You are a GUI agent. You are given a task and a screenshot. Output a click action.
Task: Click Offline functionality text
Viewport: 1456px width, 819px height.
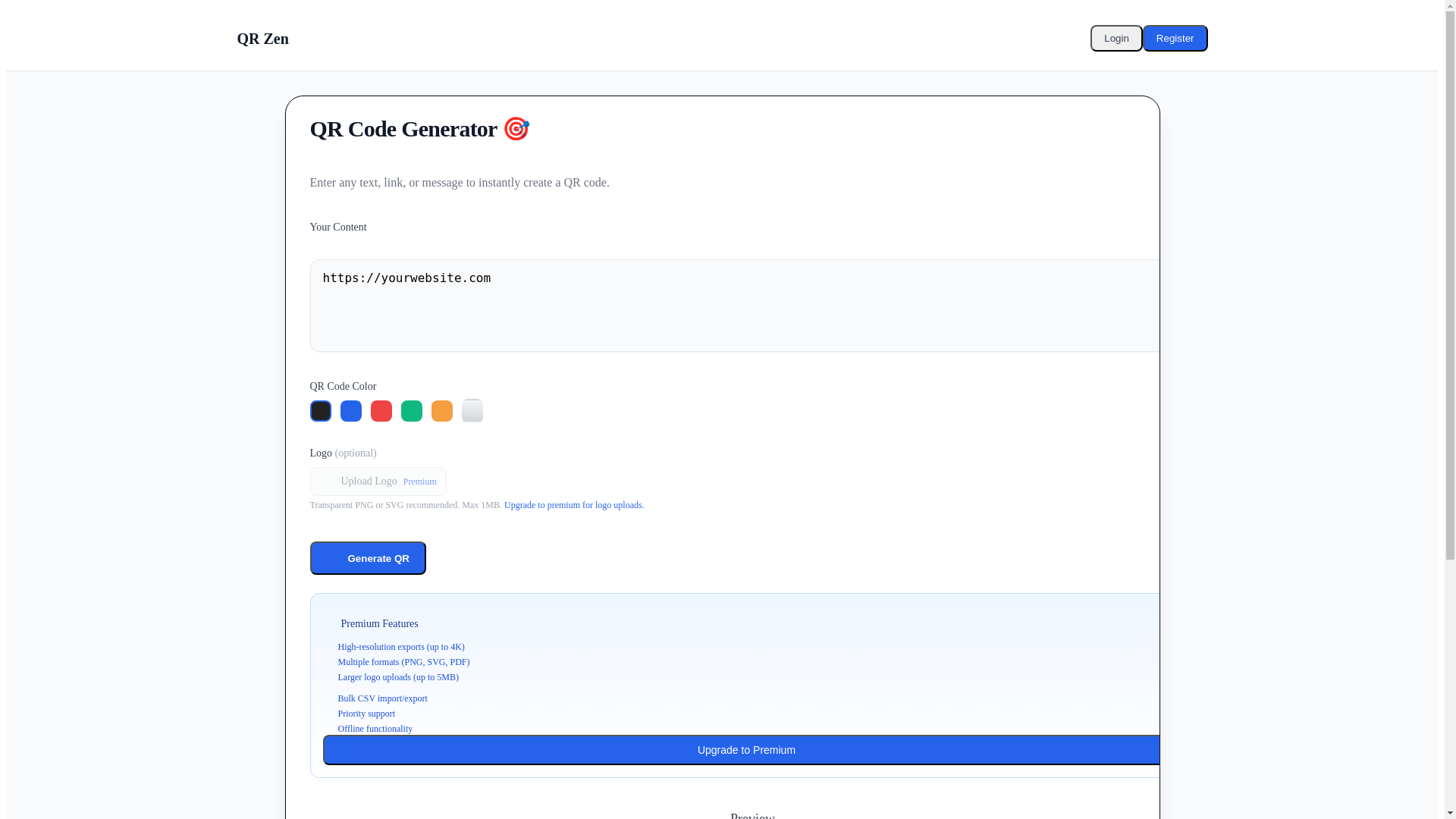pos(375,729)
